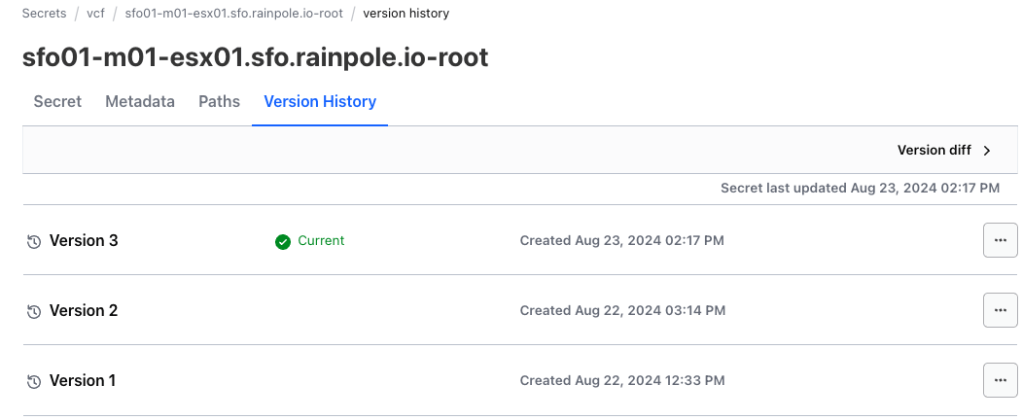
Task: Open the ellipsis menu for Version 2
Action: [999, 310]
